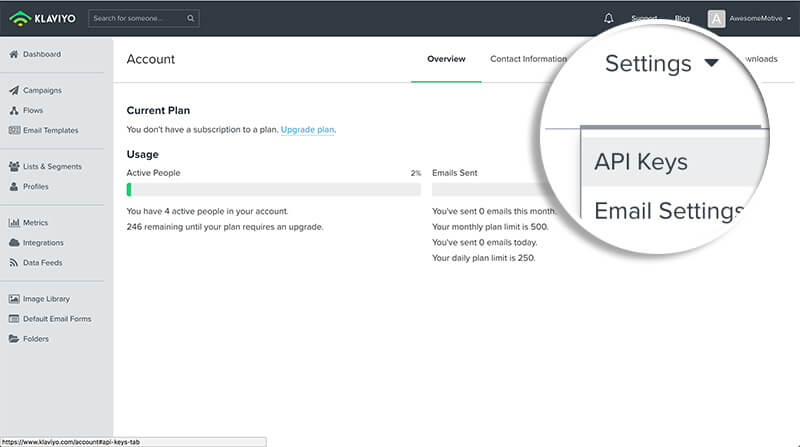Screen dimensions: 800x447
Task: Open the Downloads tab
Action: point(761,59)
